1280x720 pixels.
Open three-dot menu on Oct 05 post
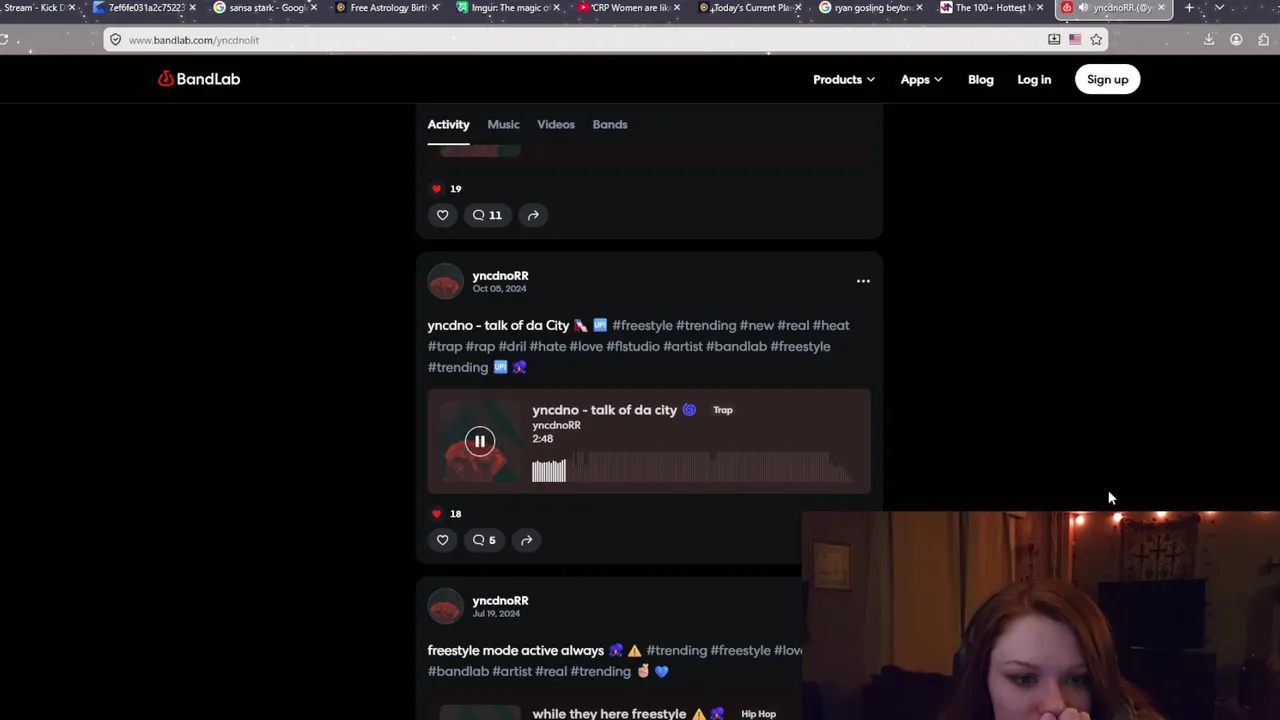click(863, 281)
